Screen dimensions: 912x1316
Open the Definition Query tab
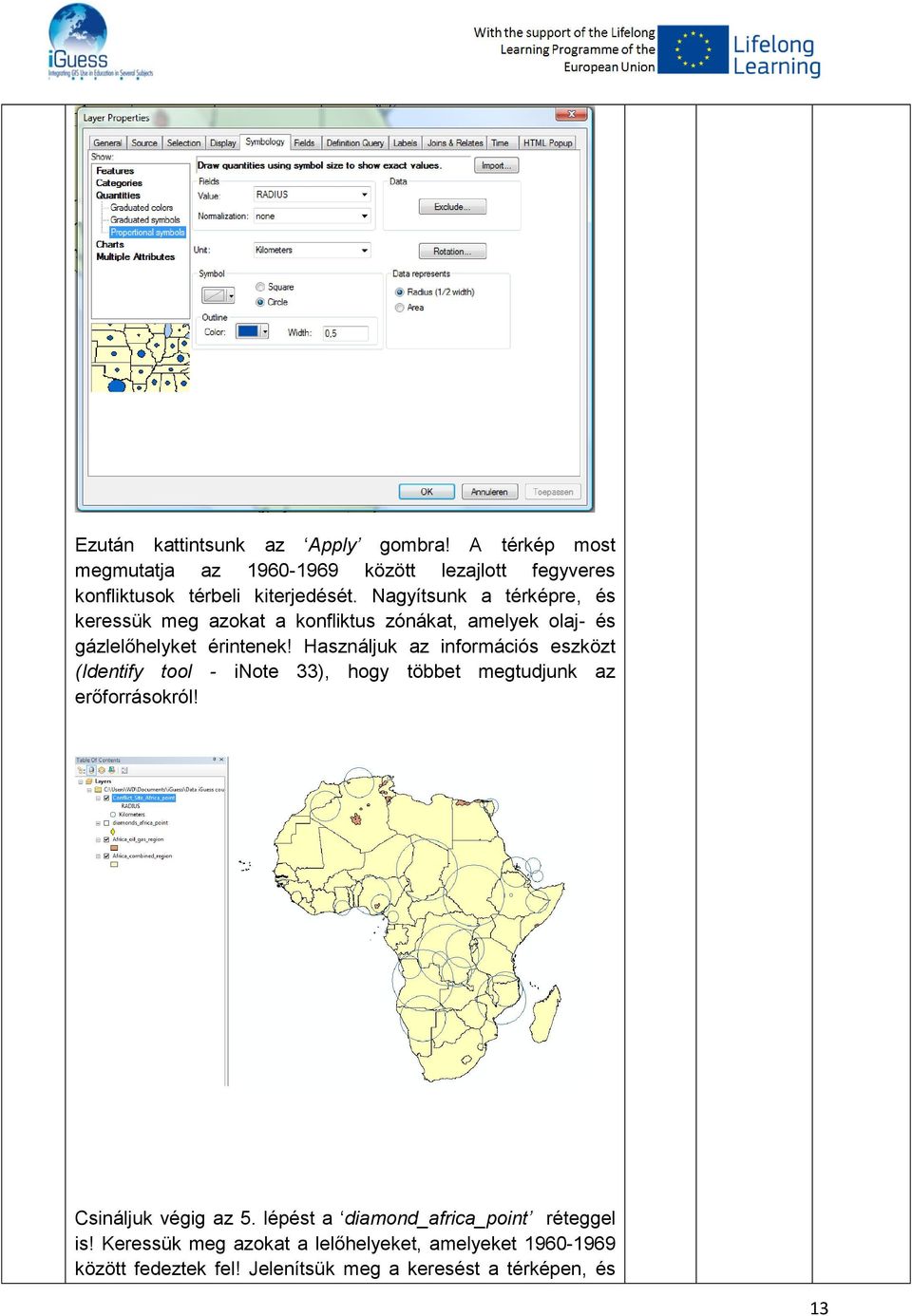click(x=354, y=143)
